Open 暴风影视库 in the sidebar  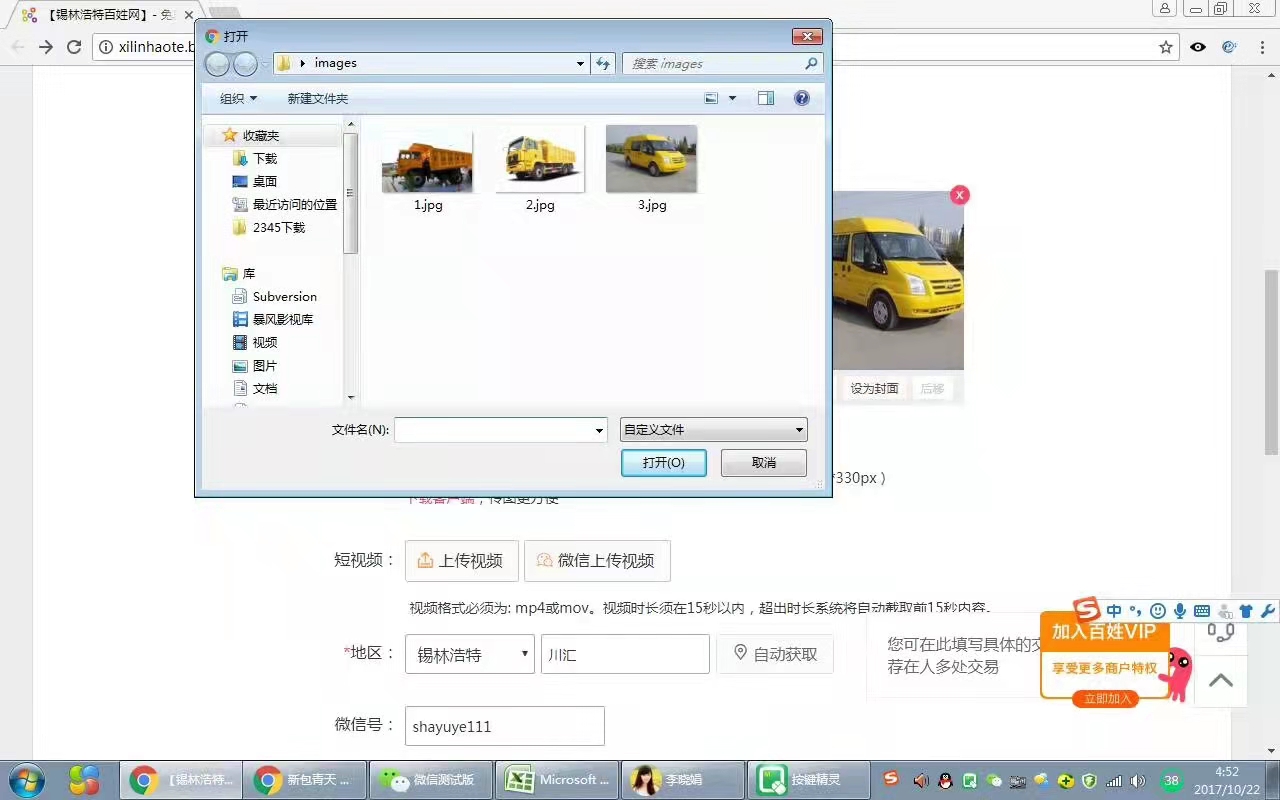coord(283,319)
